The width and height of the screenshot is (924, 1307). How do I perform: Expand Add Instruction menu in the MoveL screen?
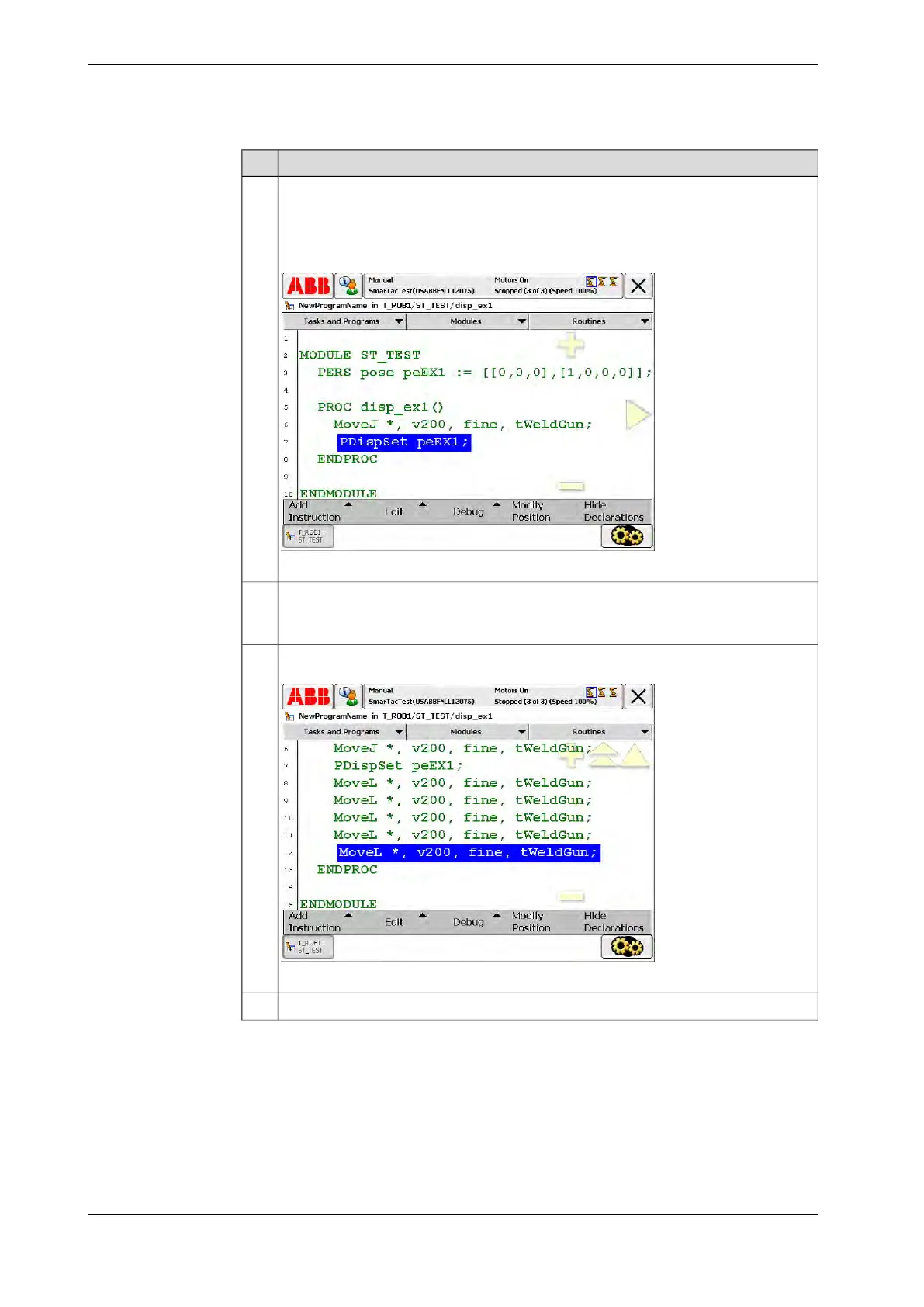[320, 922]
